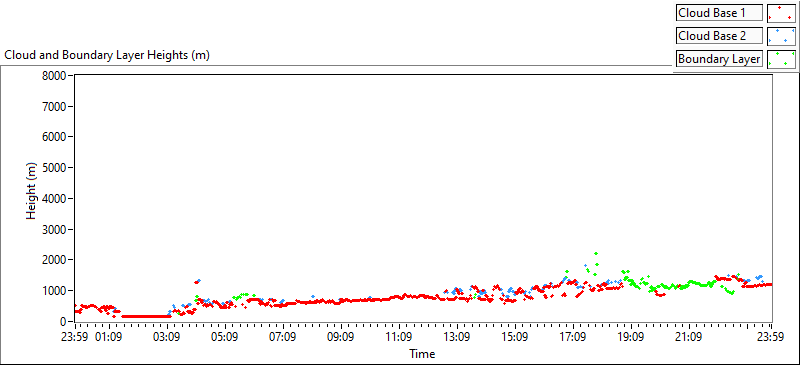Screen dimensions: 800x365
Task: Click the 21:09 time axis label
Action: tap(689, 337)
